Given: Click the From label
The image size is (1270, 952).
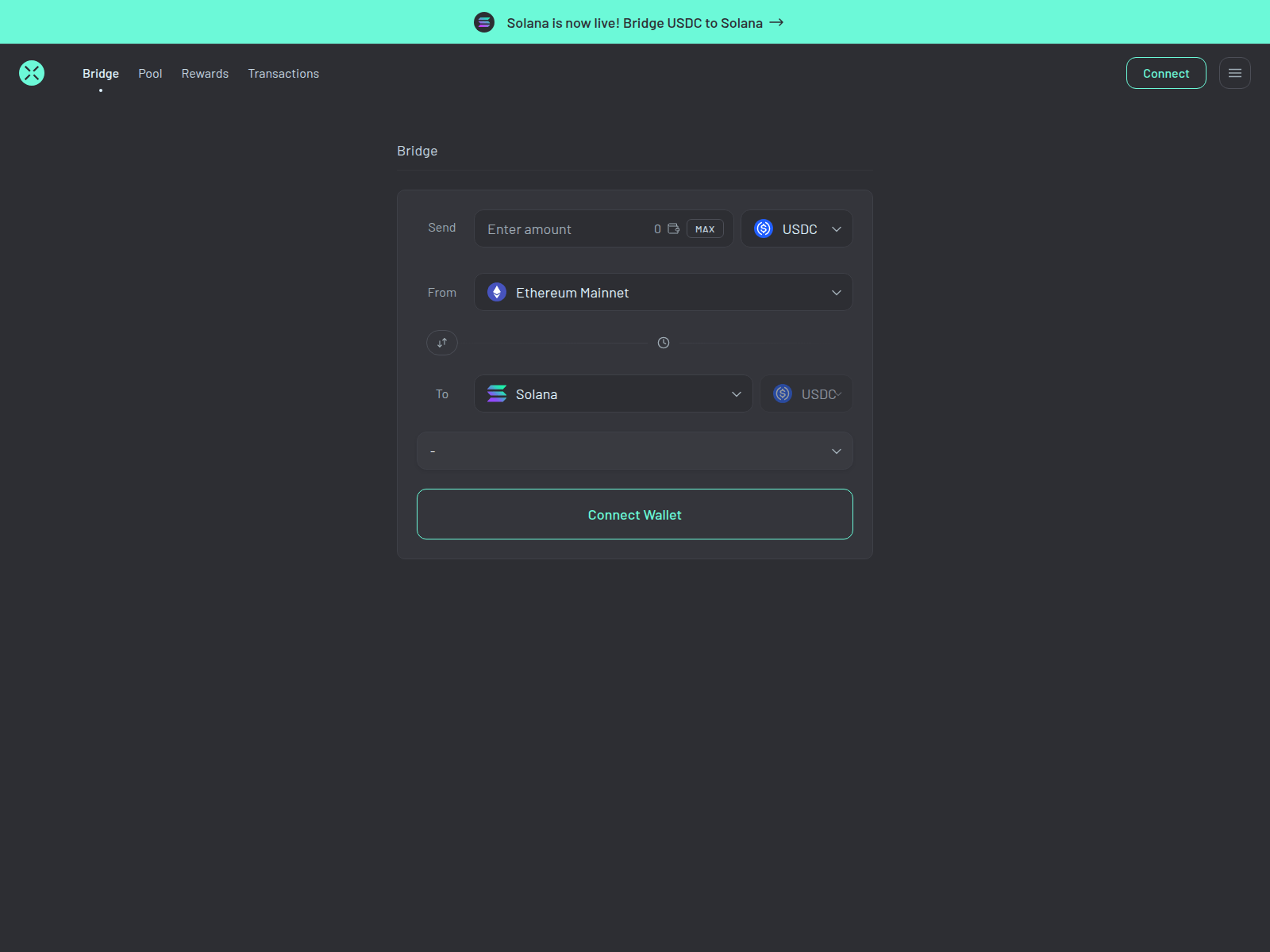Looking at the screenshot, I should tap(442, 293).
